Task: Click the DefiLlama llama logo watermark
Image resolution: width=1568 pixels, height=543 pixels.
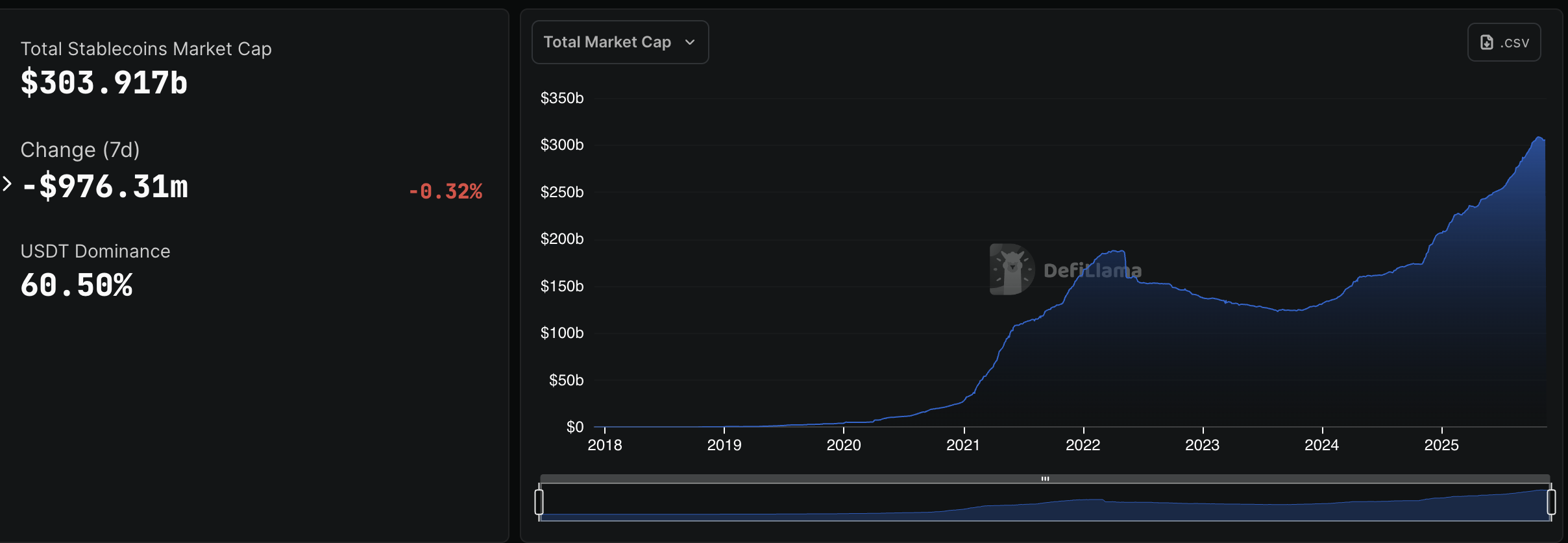Action: pos(1011,269)
